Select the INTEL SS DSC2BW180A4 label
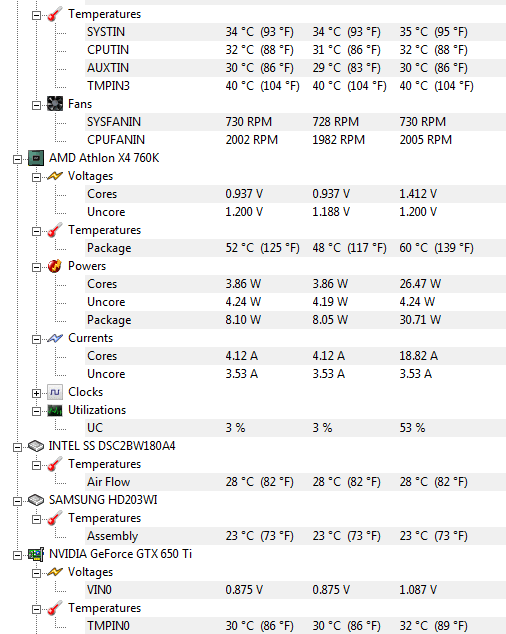Viewport: 506px width, 634px height. coord(112,446)
